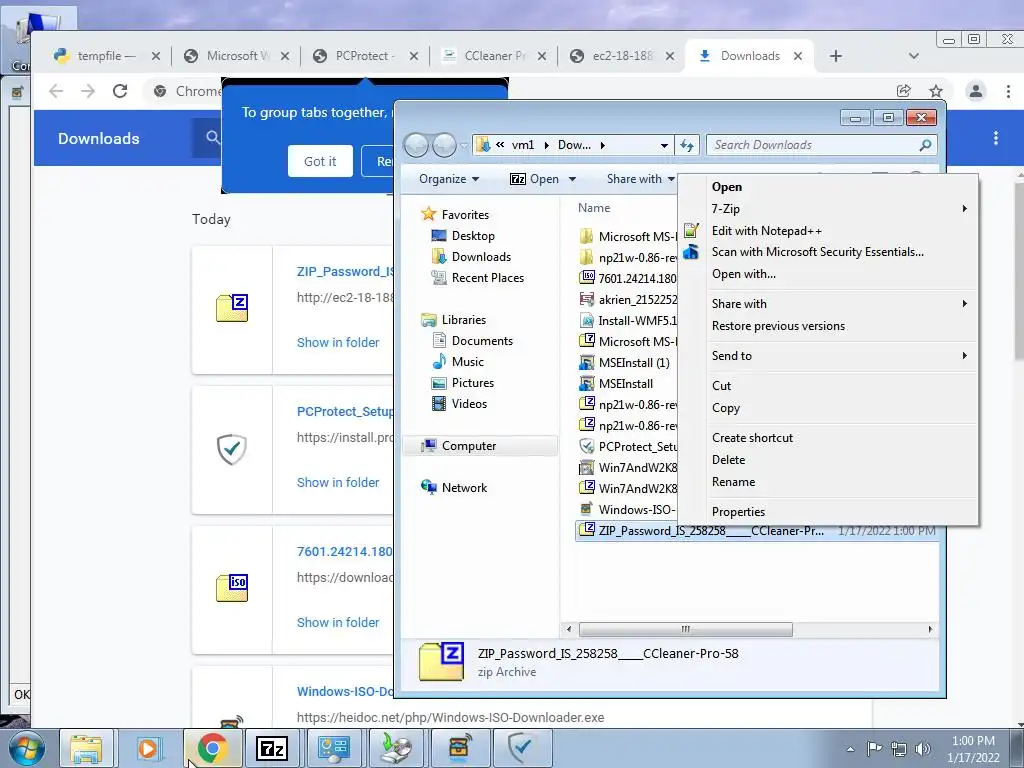1024x768 pixels.
Task: Open the Downloads page three-dot menu
Action: point(995,138)
